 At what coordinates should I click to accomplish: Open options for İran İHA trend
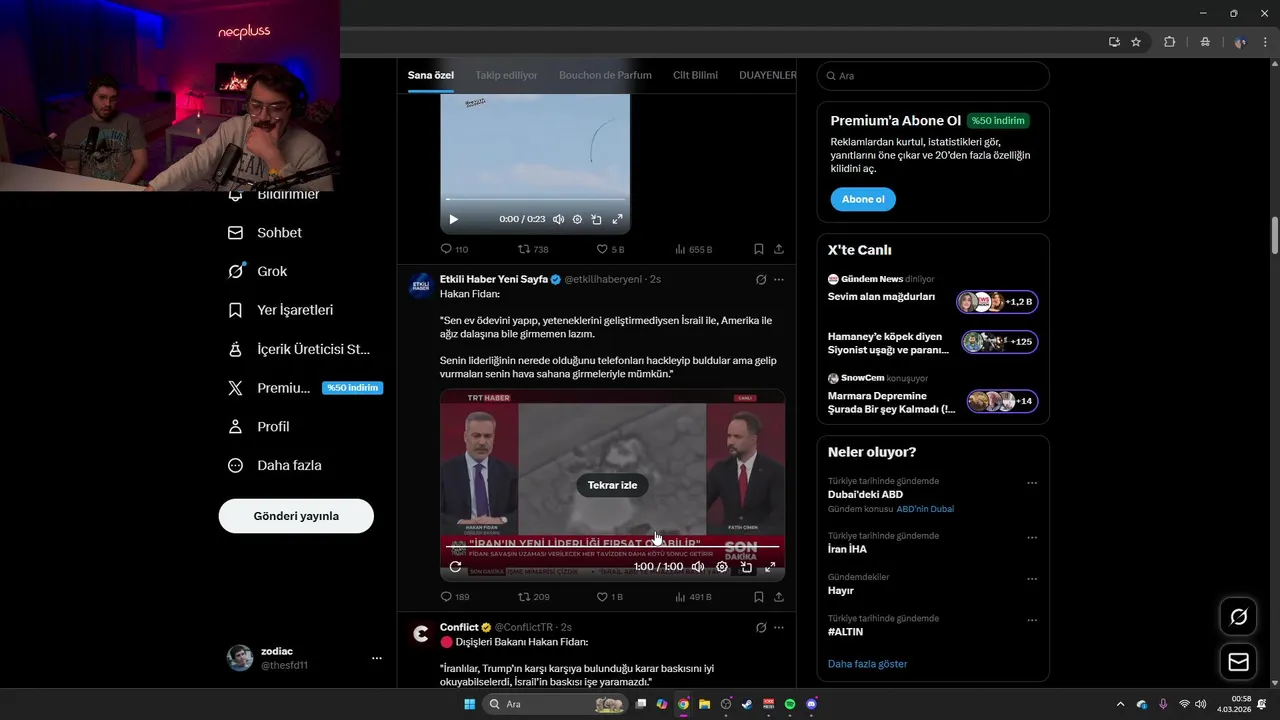click(x=1032, y=538)
